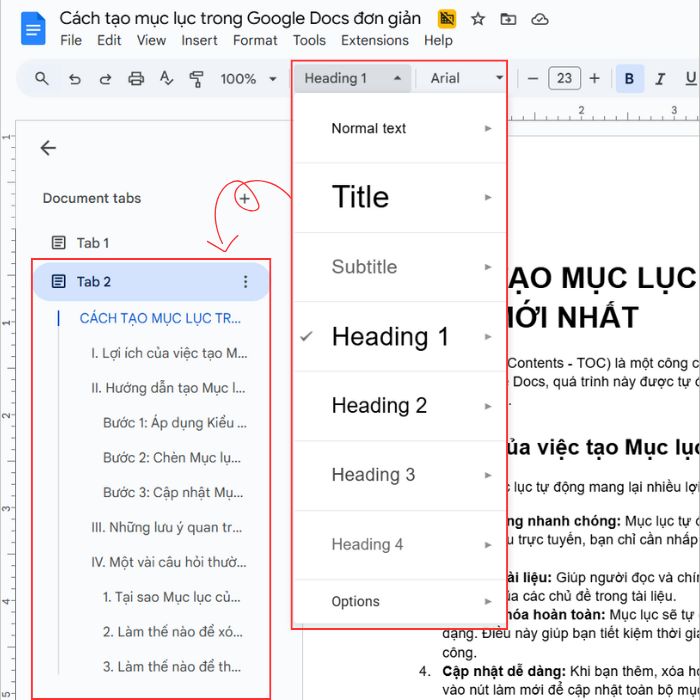Jump to Bước 2: Chèn Mục lục outline entry
The width and height of the screenshot is (700, 700).
[172, 458]
